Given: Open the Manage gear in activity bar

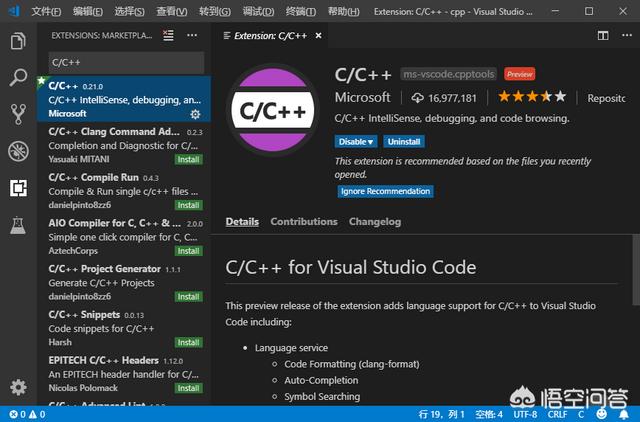Looking at the screenshot, I should tap(18, 386).
